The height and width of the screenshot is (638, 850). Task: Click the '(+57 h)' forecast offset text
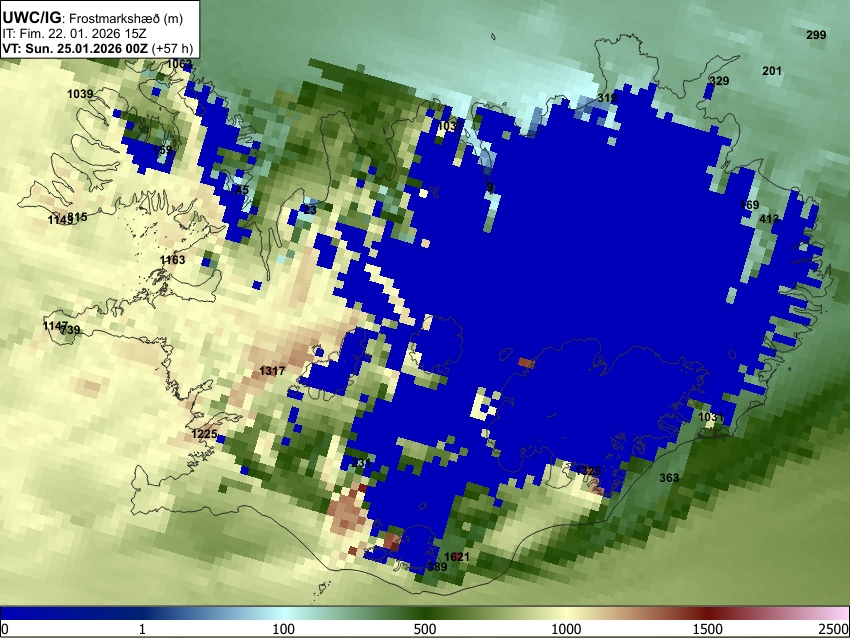coord(172,48)
